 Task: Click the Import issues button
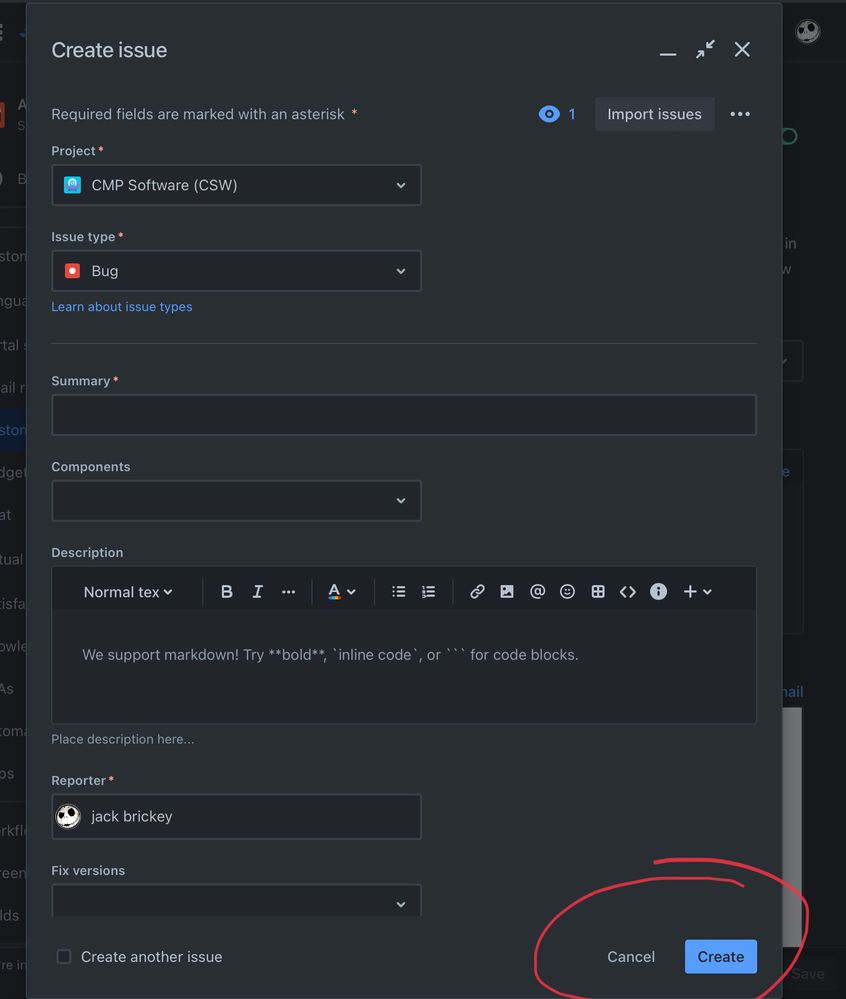[654, 114]
